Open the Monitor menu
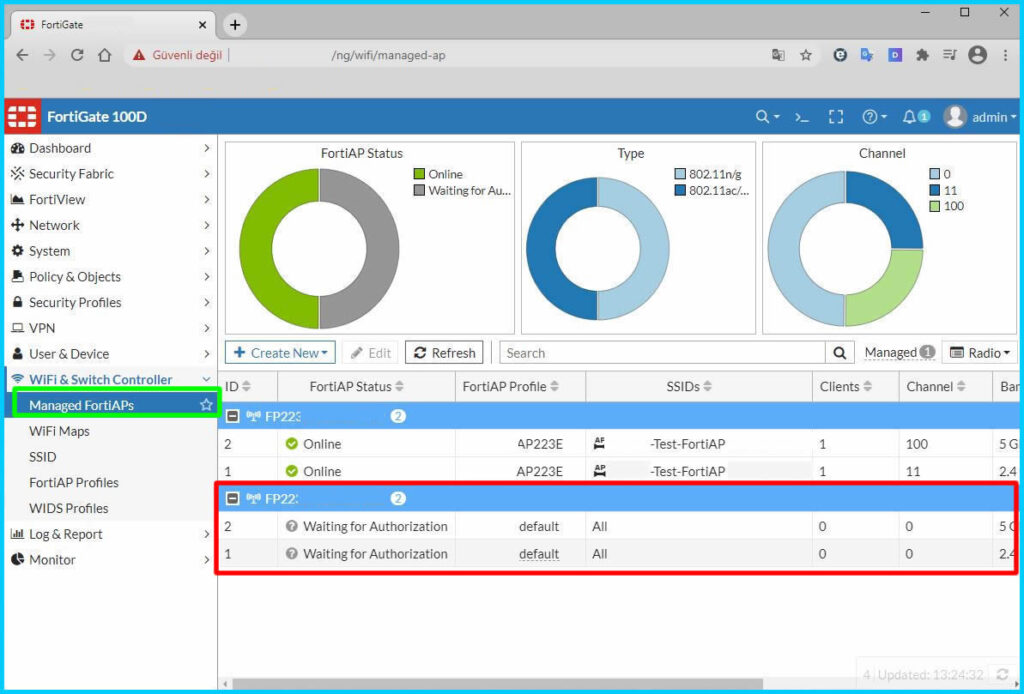This screenshot has height=694, width=1024. 111,560
